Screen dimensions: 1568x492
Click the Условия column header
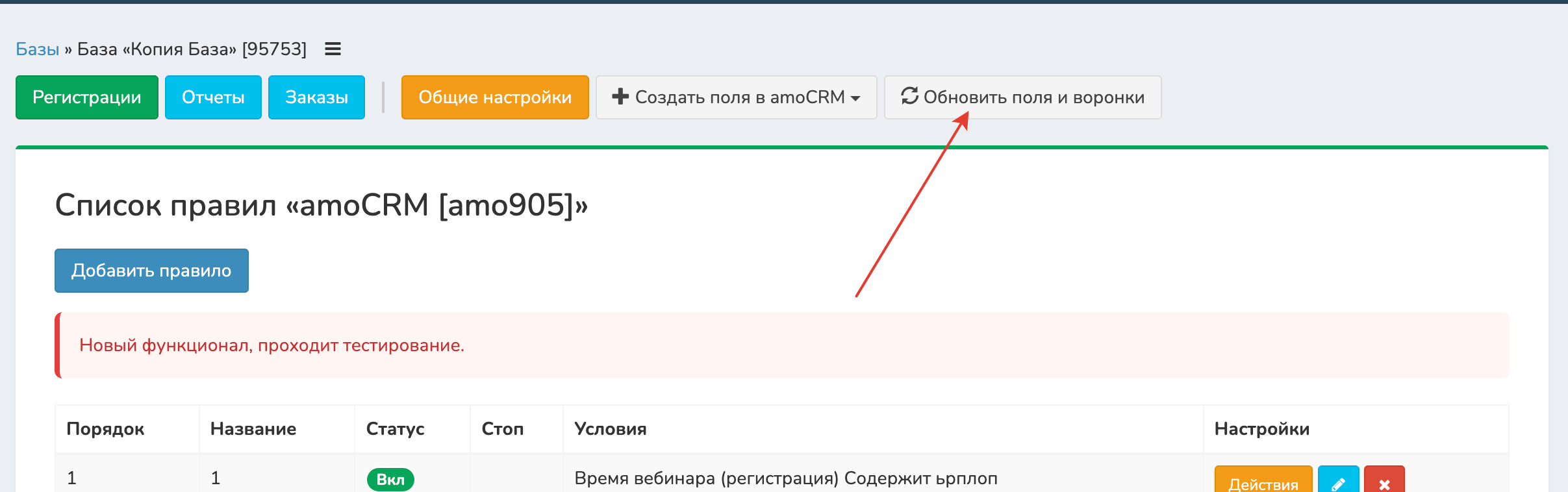[610, 429]
